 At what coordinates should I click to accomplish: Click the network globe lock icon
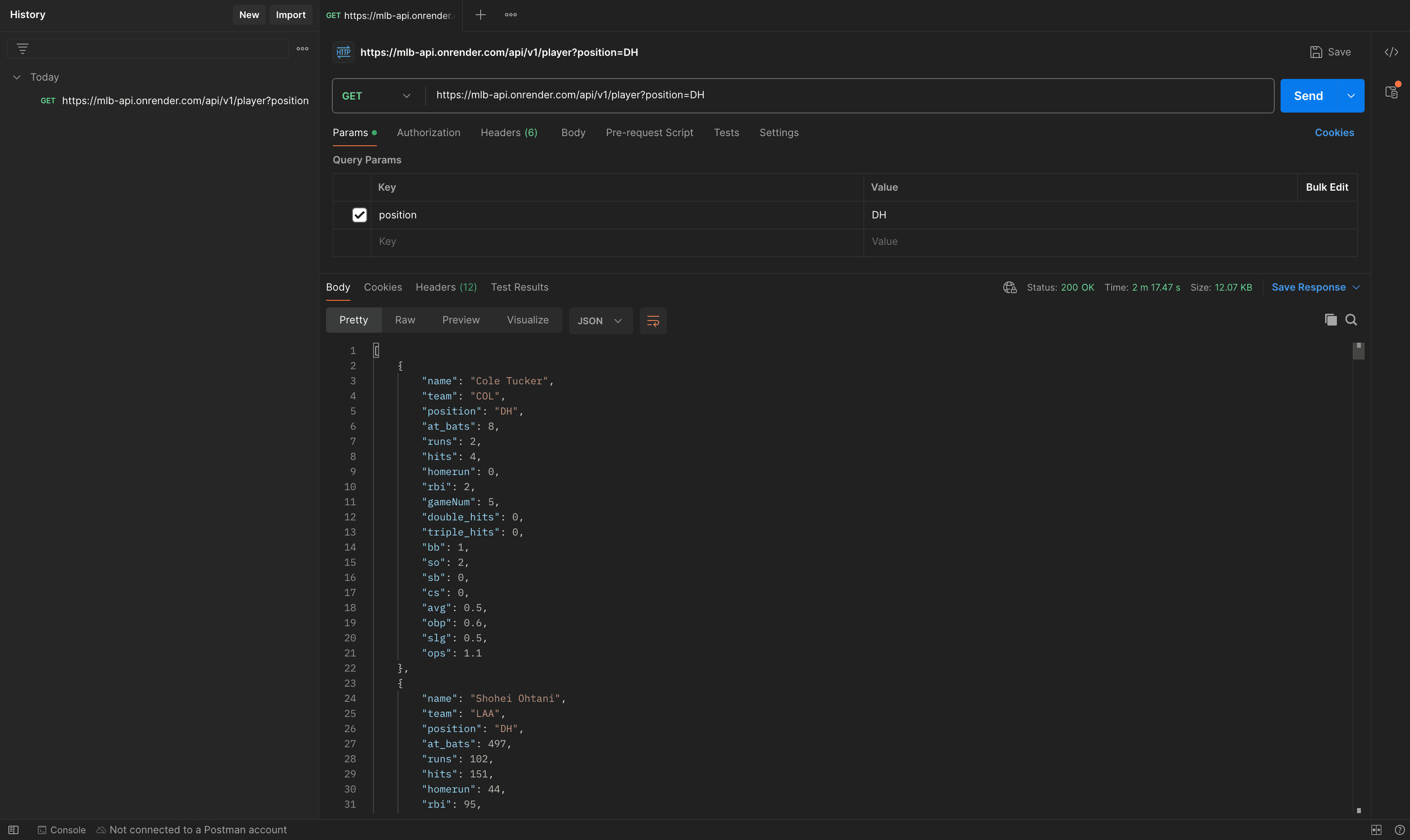point(1010,288)
